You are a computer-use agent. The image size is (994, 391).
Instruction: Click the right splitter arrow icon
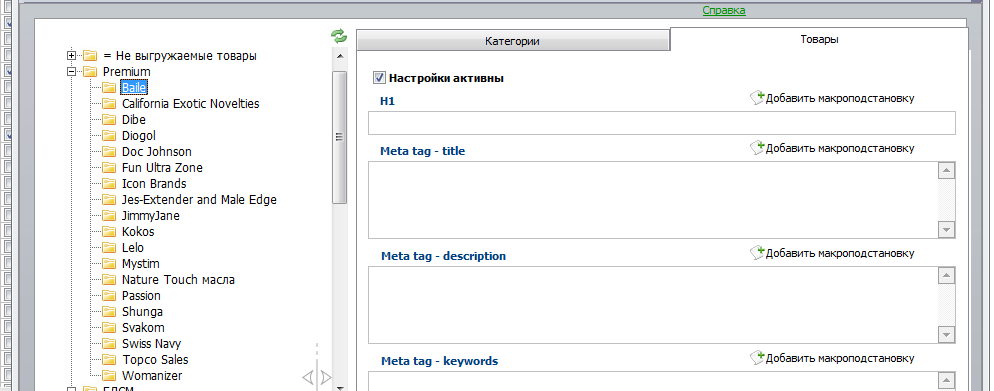point(326,378)
